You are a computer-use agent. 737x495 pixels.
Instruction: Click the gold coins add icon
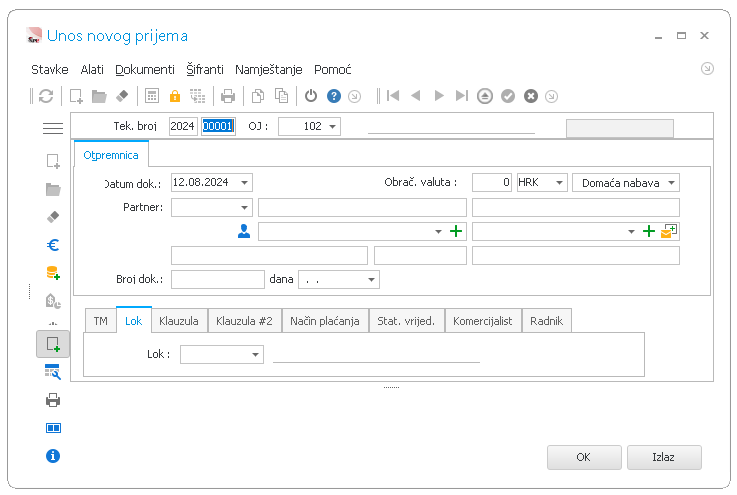pyautogui.click(x=53, y=273)
